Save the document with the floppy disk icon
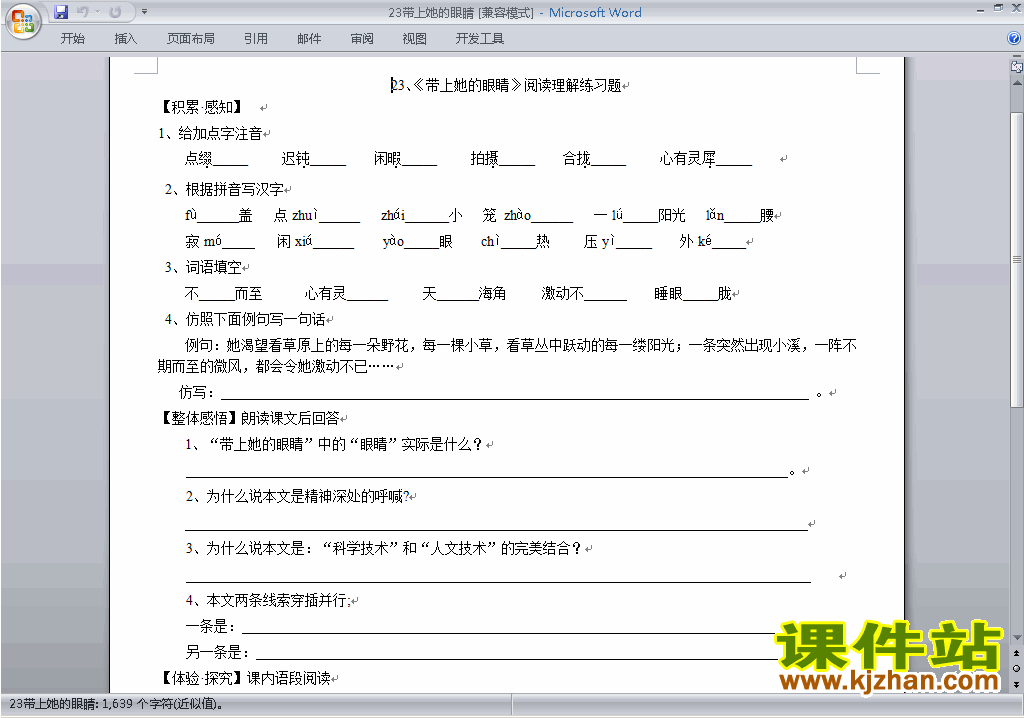This screenshot has width=1024, height=718. [61, 12]
